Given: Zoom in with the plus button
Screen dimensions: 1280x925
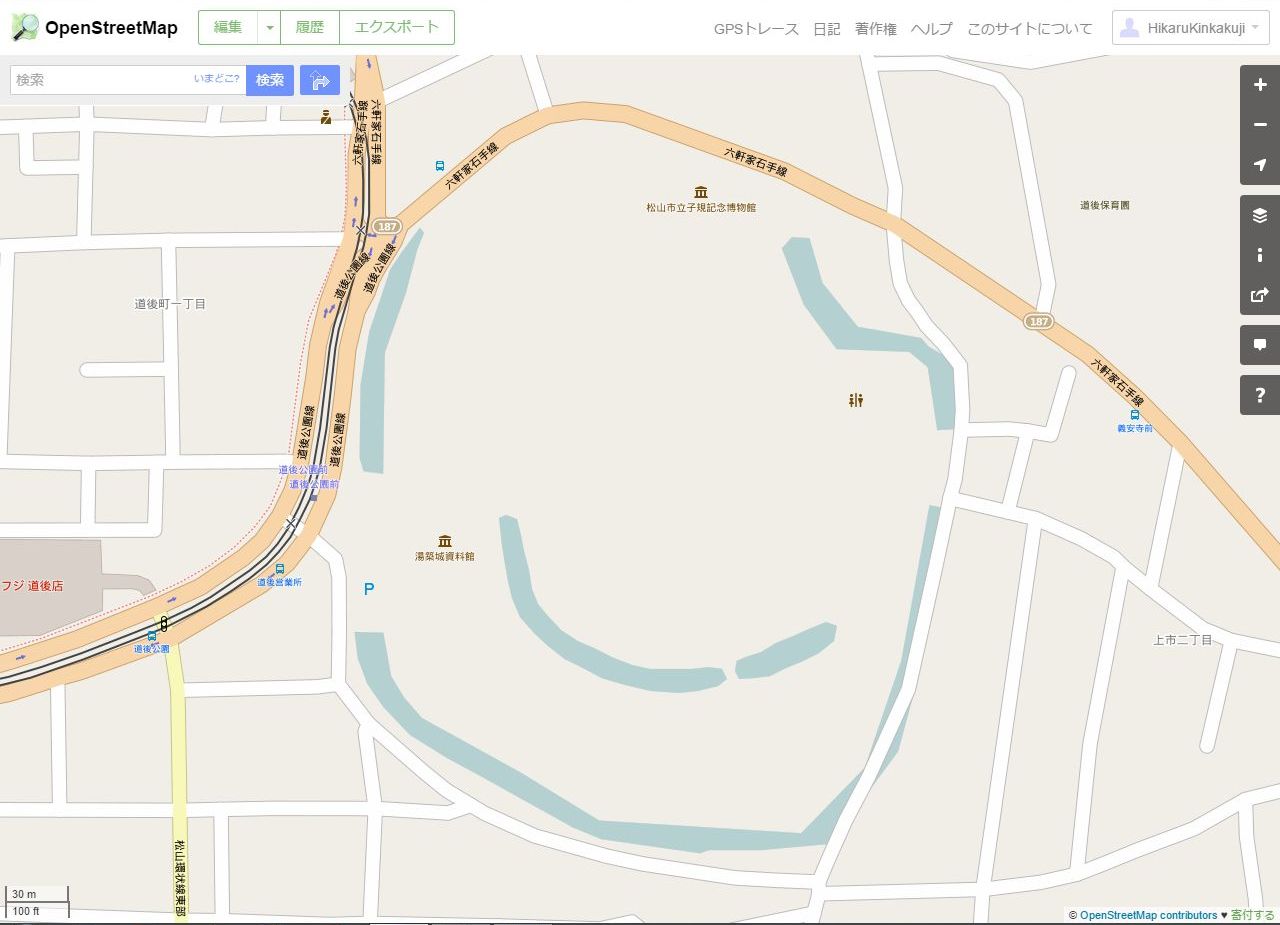Looking at the screenshot, I should [1260, 85].
